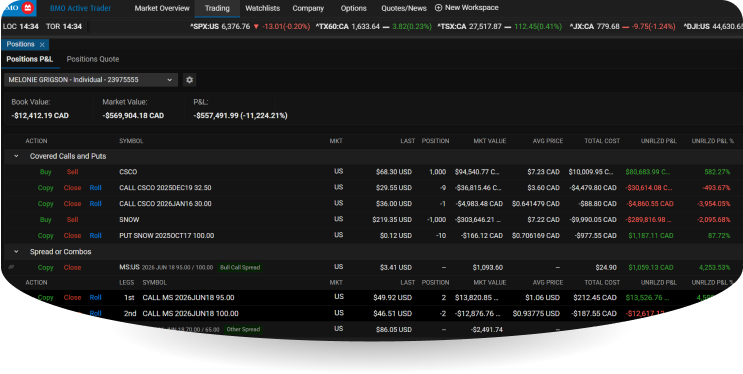
Task: Click the Bull Call Spread tag
Action: click(x=240, y=267)
